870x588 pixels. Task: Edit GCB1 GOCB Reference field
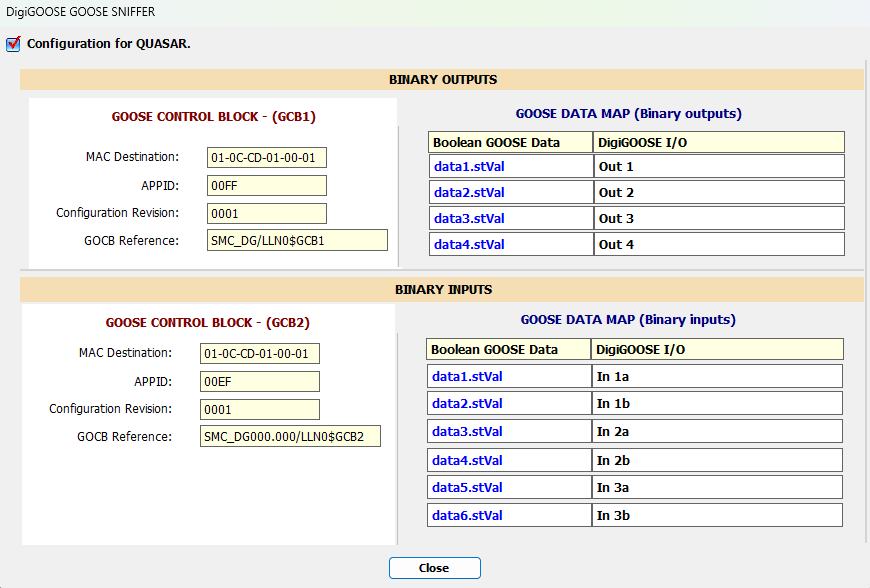pos(297,240)
